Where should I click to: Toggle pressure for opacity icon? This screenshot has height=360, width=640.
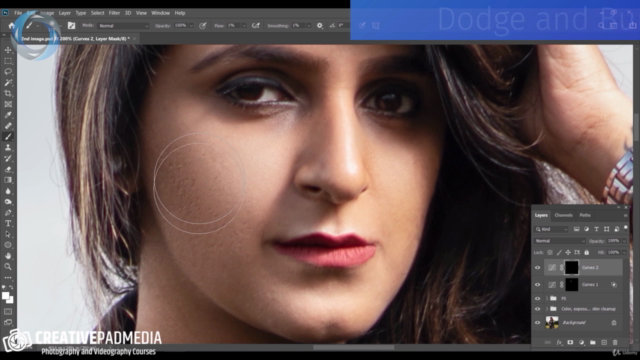202,25
